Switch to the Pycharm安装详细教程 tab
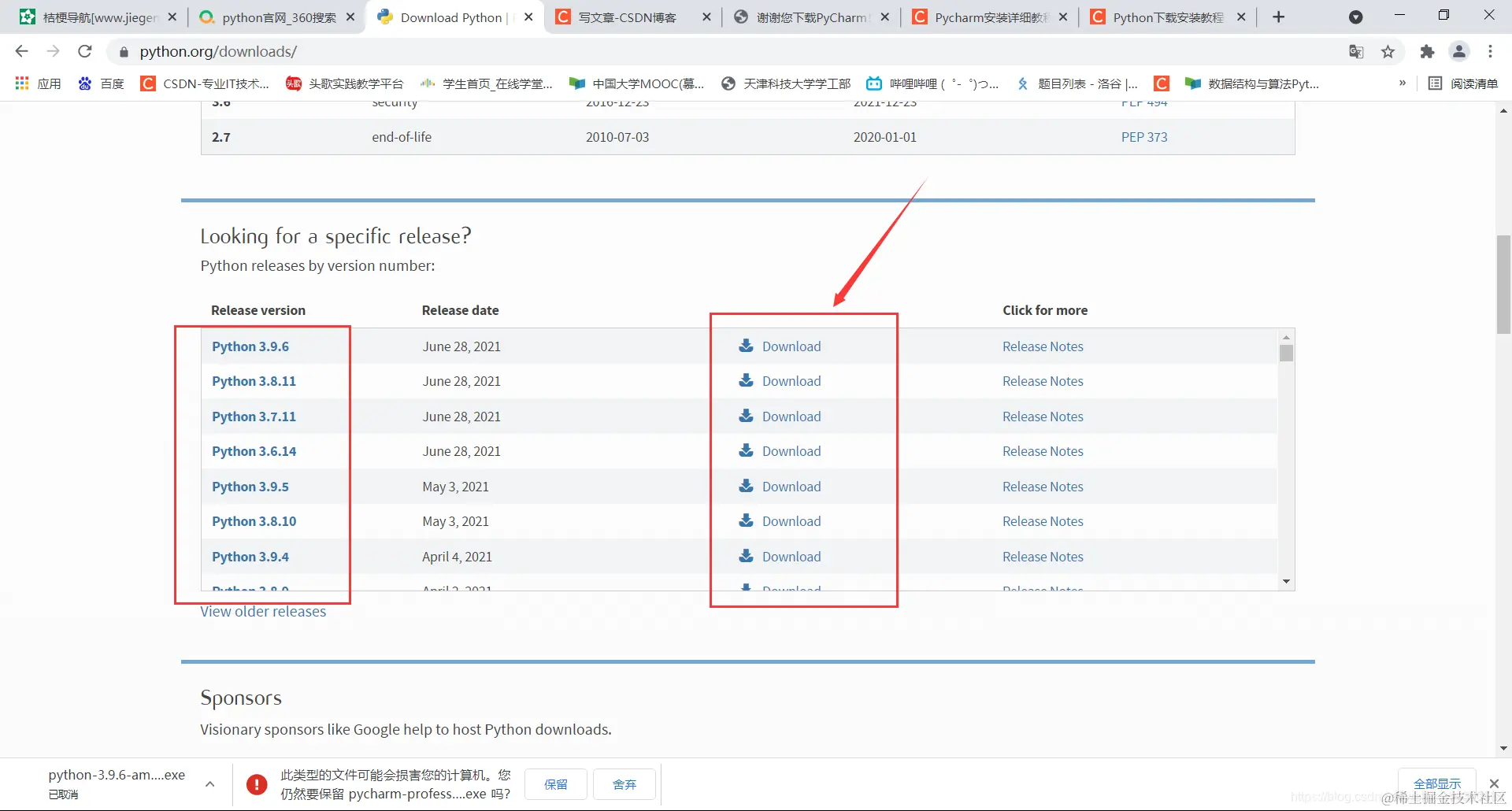 (991, 17)
